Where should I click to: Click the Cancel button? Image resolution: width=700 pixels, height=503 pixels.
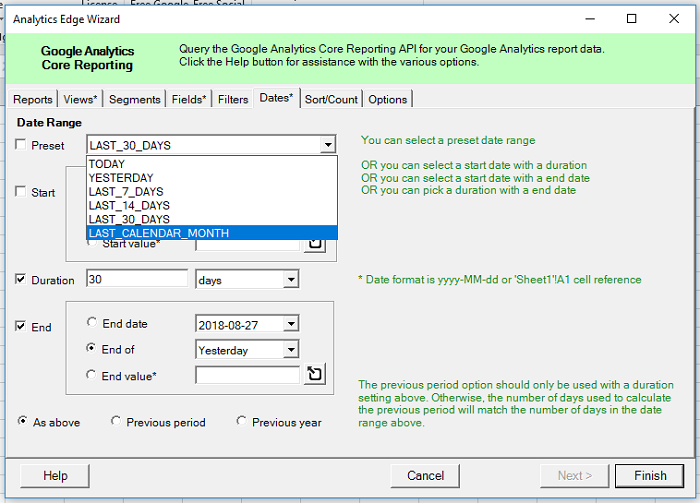425,475
